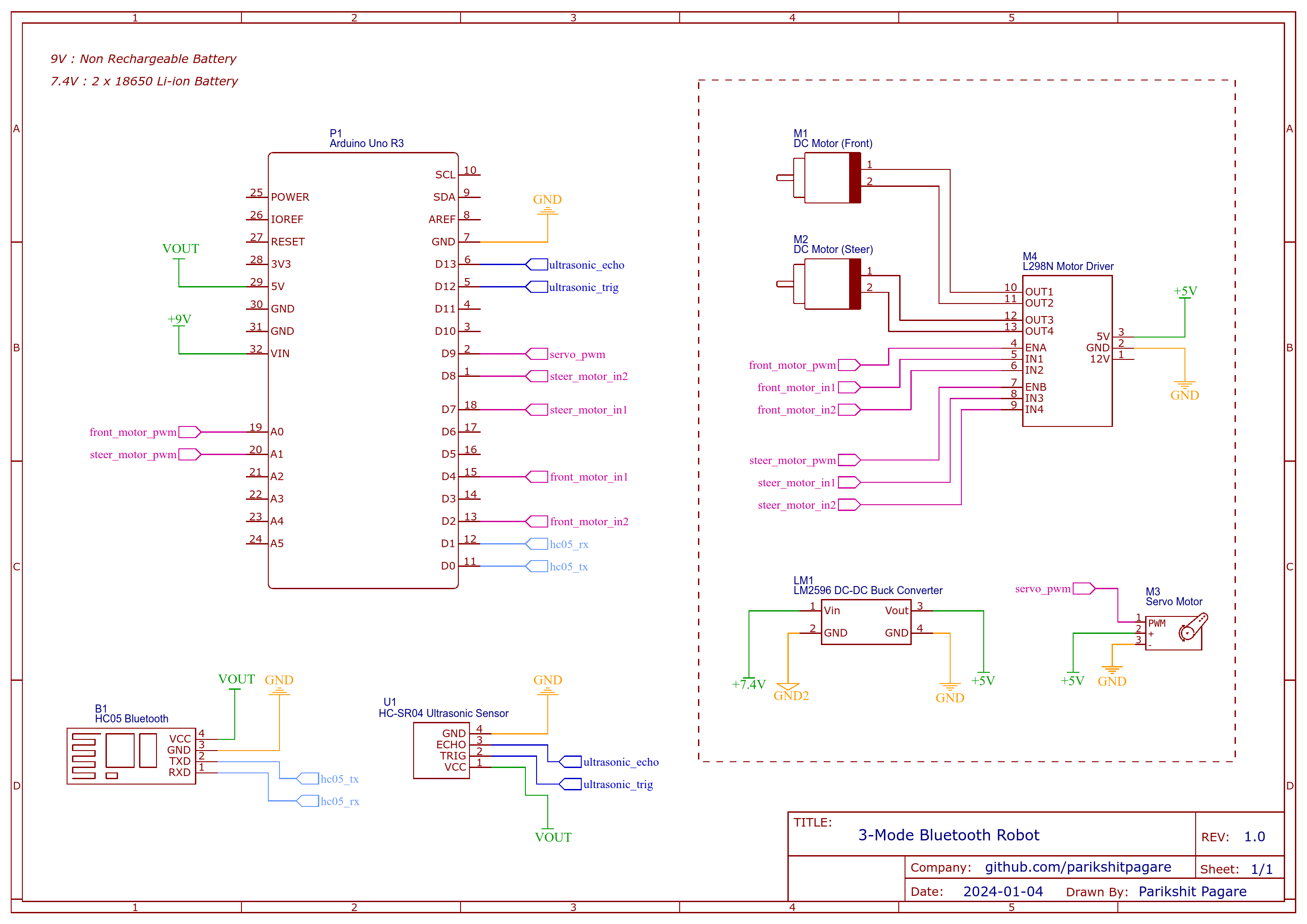Select the hc05_rx port beside HC05 module
The image size is (1307, 924).
pos(328,801)
